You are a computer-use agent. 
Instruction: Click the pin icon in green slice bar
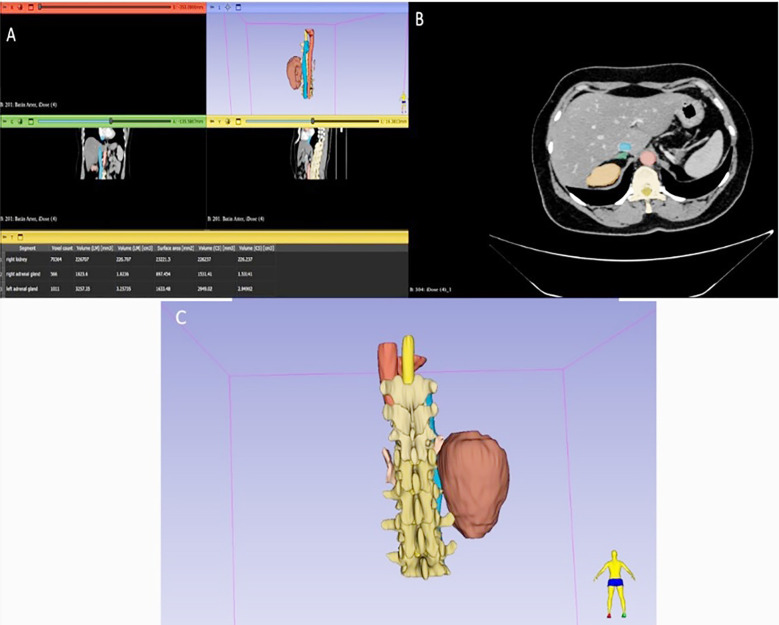pos(5,121)
